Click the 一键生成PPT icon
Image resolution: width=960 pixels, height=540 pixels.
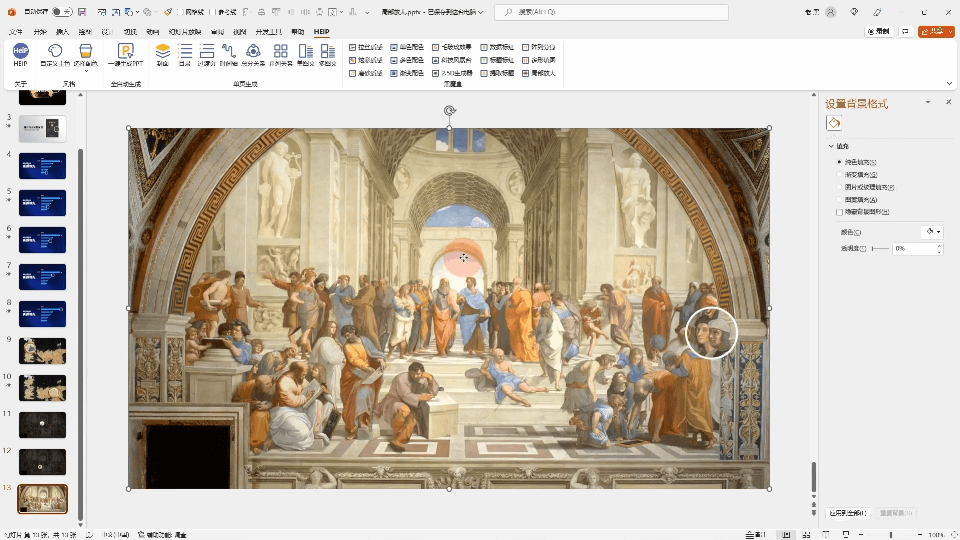coord(126,51)
